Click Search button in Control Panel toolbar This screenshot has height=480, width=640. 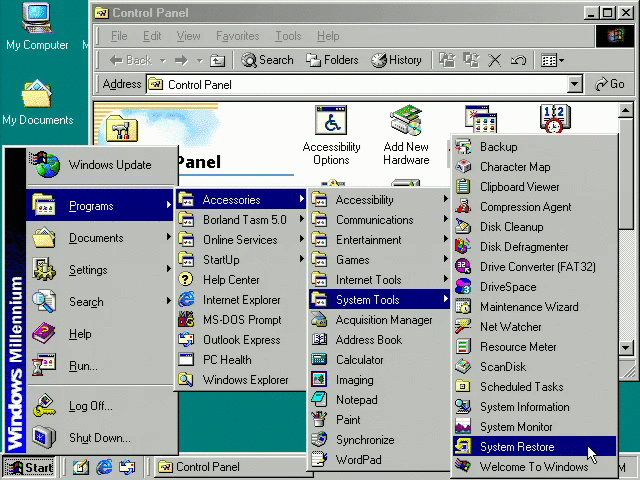(x=267, y=60)
